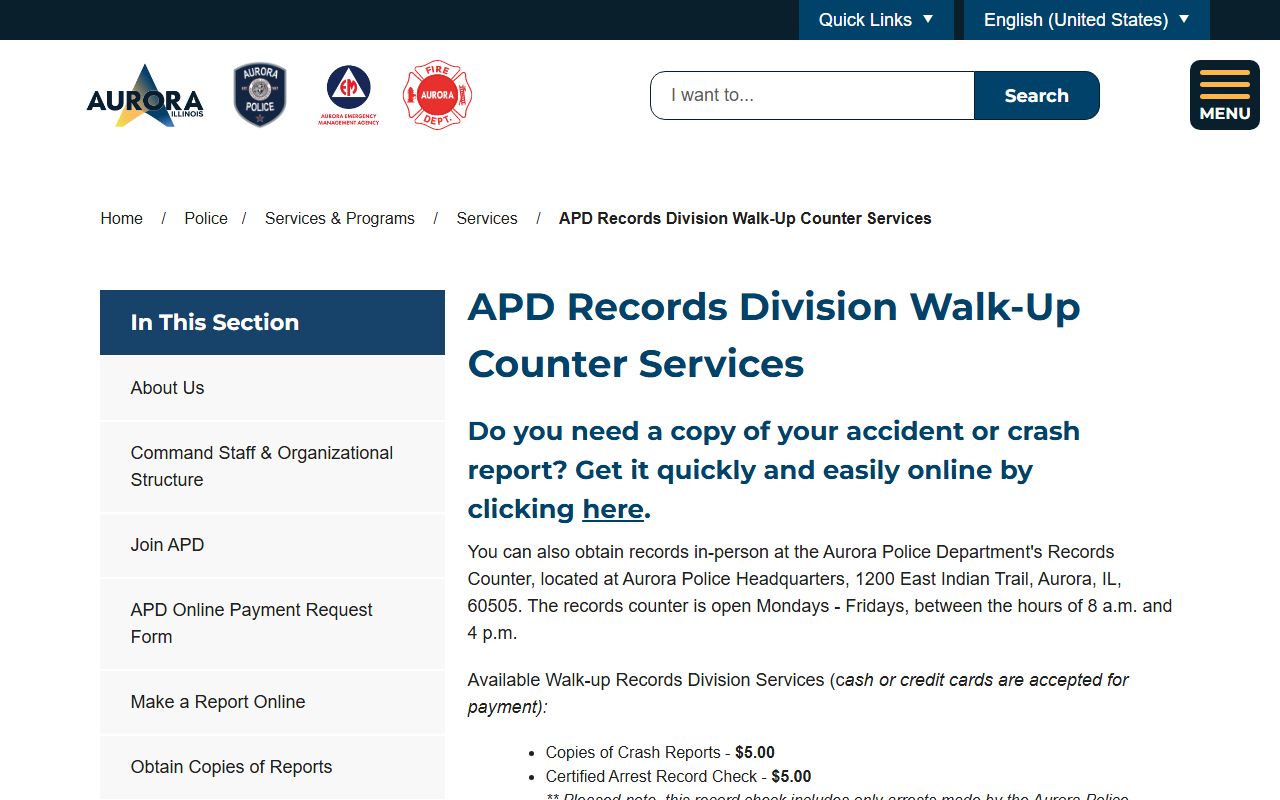Click the 'In This Section' sidebar header
The width and height of the screenshot is (1280, 800).
point(272,322)
